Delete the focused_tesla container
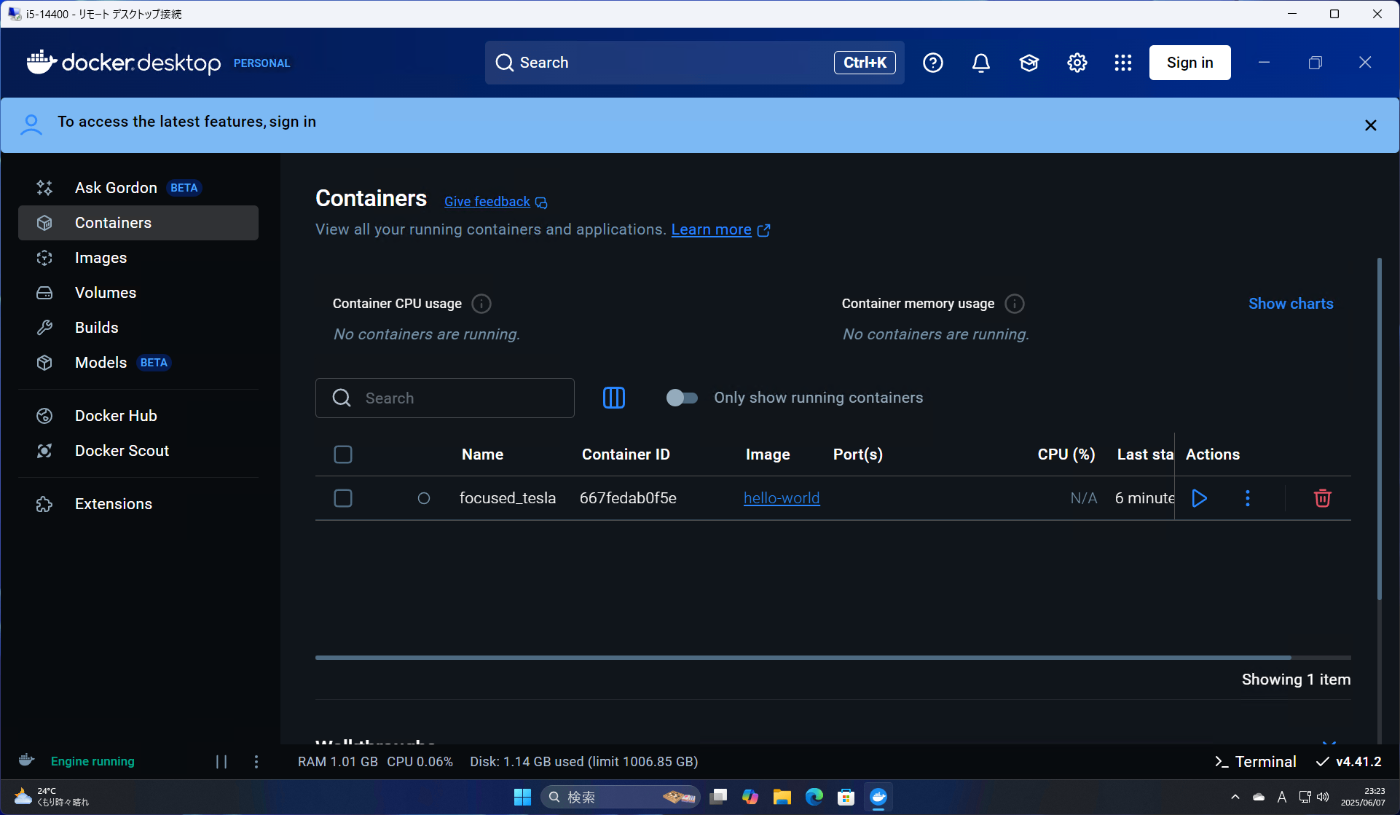Viewport: 1400px width, 815px height. coord(1322,498)
